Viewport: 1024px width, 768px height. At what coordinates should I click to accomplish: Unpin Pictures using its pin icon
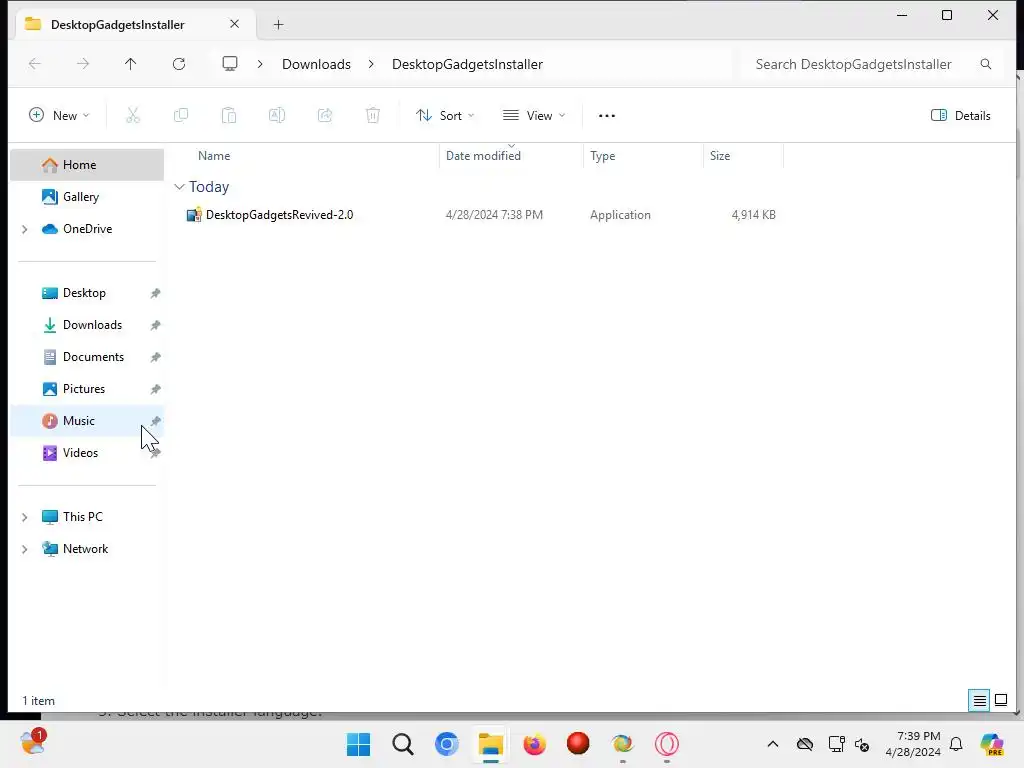(155, 389)
